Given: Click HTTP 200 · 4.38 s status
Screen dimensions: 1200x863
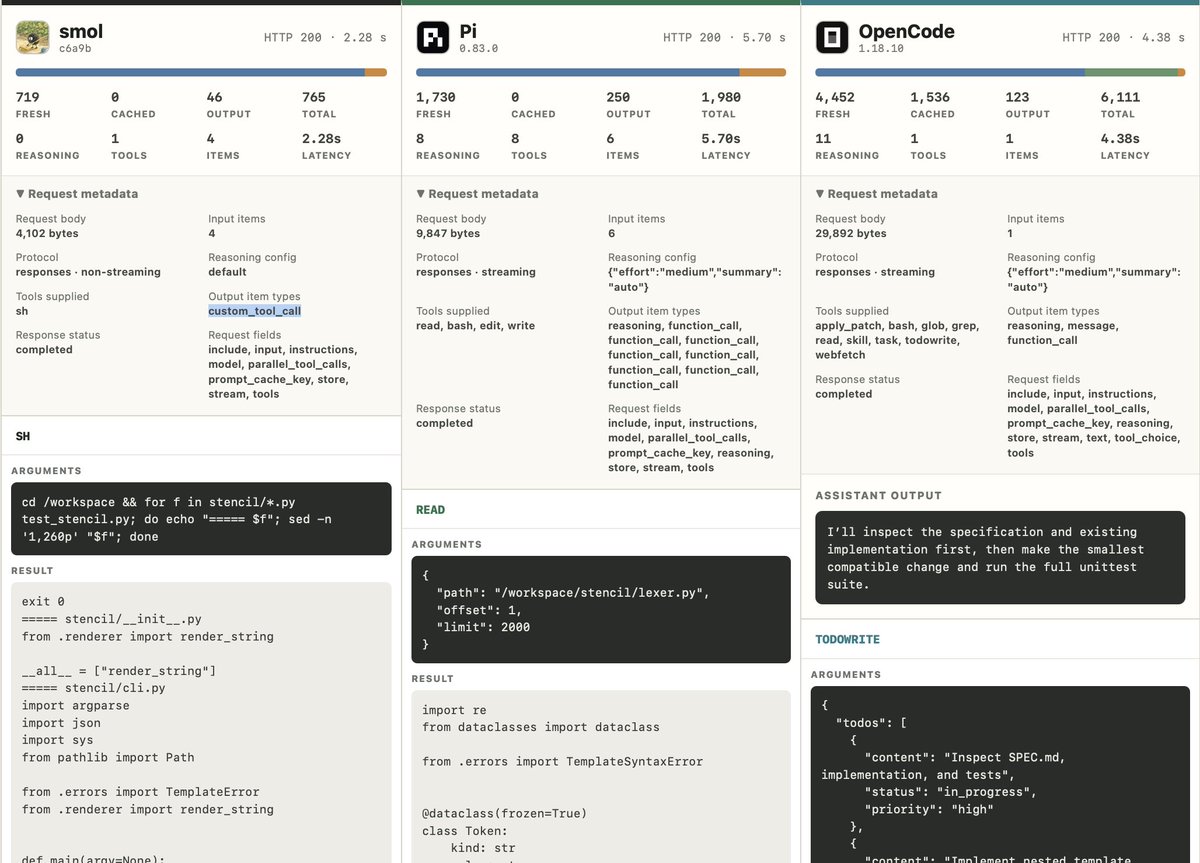Looking at the screenshot, I should (x=1124, y=38).
